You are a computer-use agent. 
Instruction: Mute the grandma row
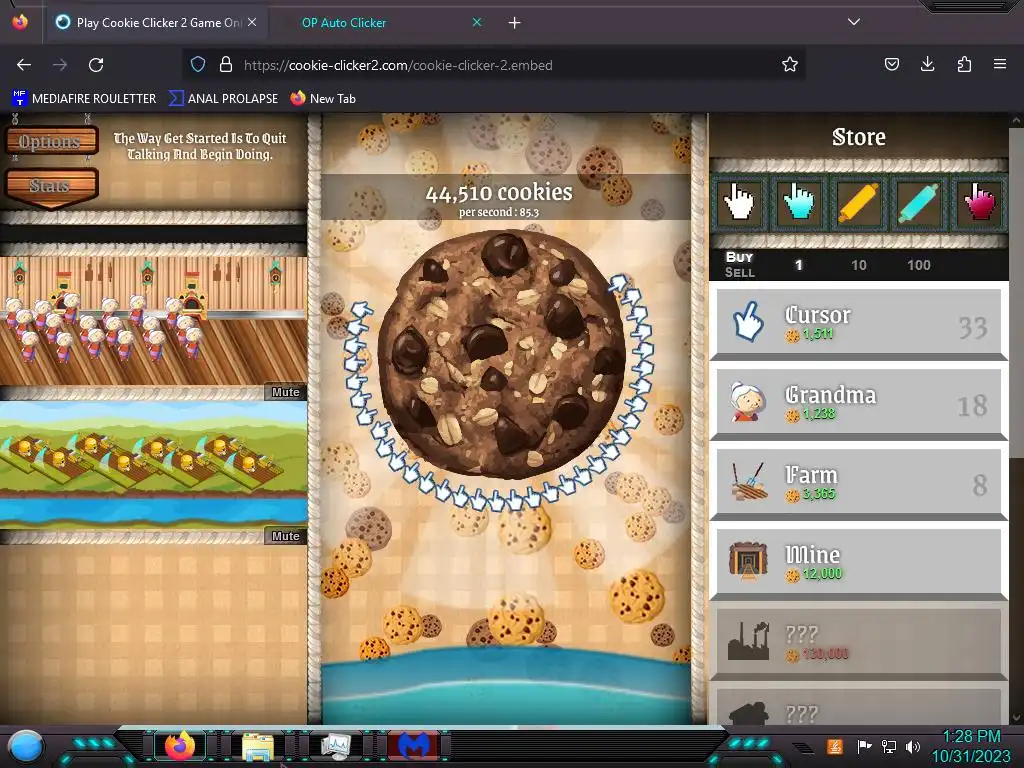tap(285, 392)
